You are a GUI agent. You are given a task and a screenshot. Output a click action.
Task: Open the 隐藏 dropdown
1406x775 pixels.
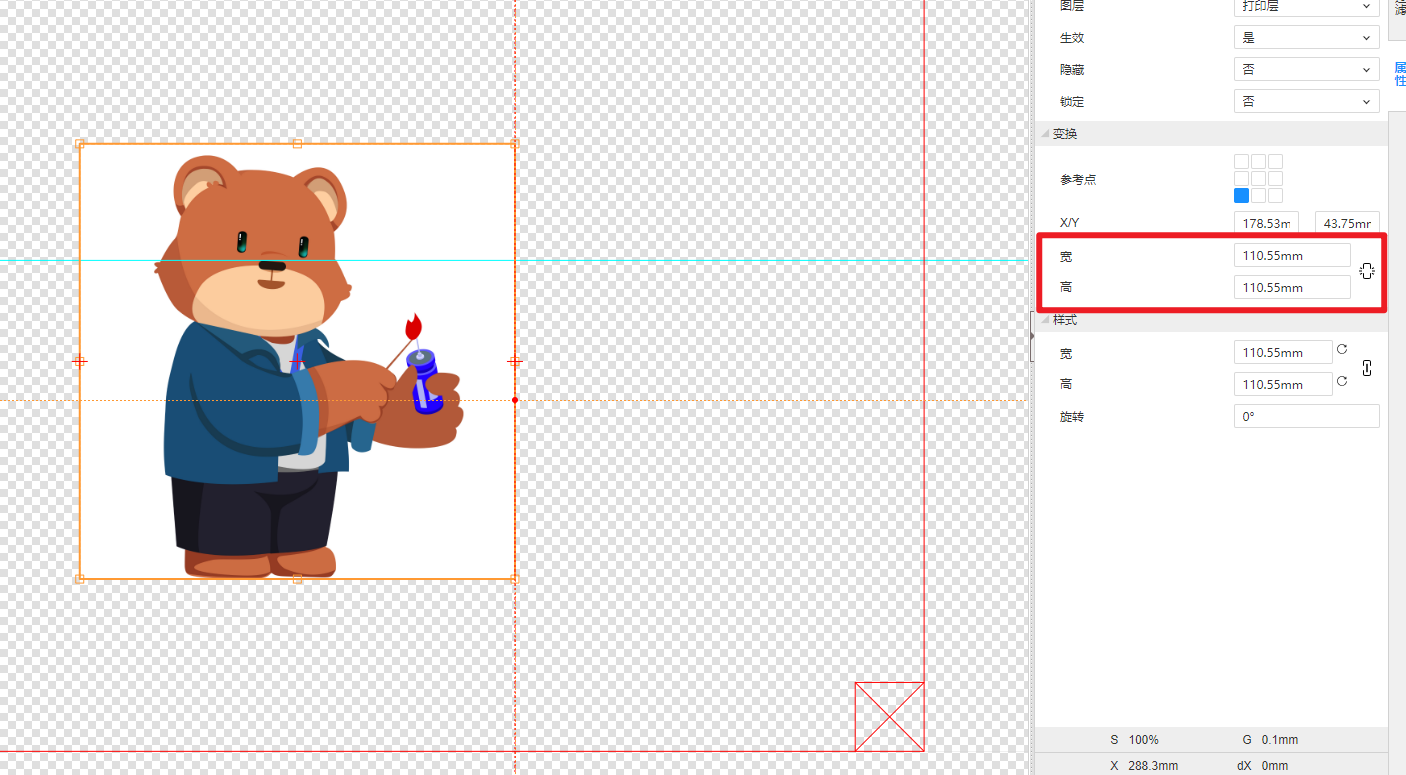coord(1306,69)
